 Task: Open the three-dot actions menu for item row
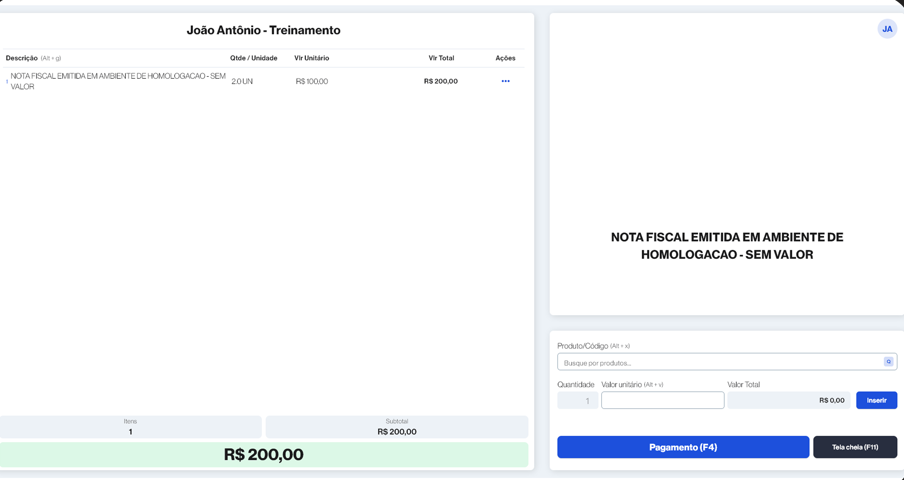[x=506, y=81]
